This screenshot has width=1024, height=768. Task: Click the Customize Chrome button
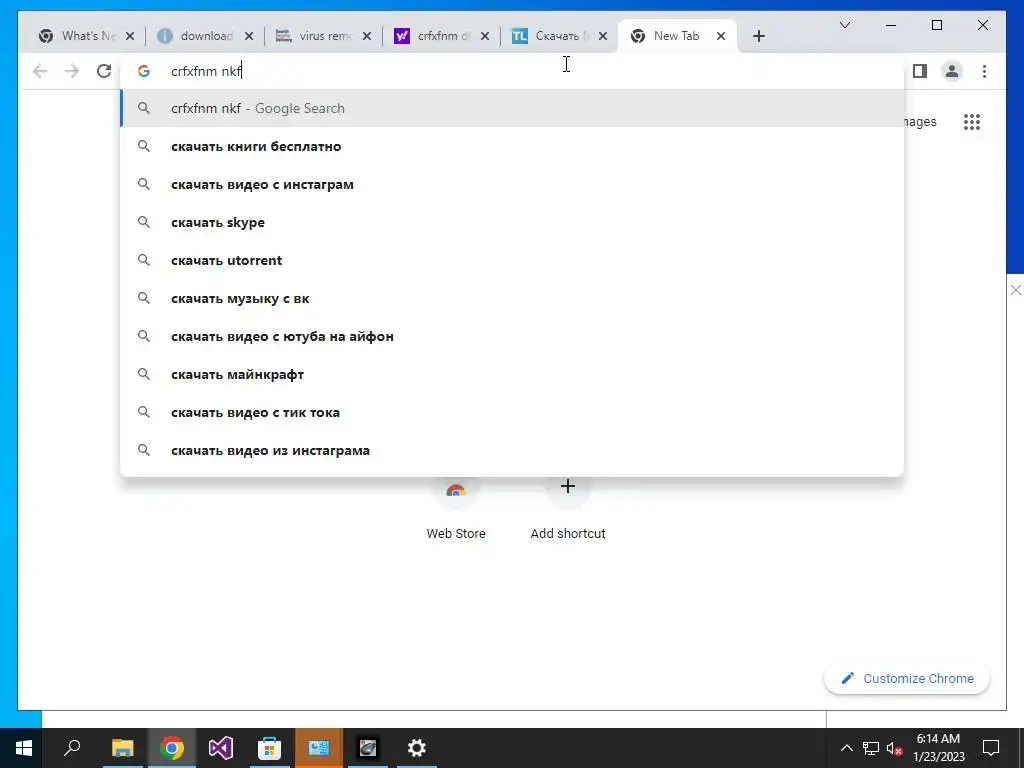tap(906, 679)
